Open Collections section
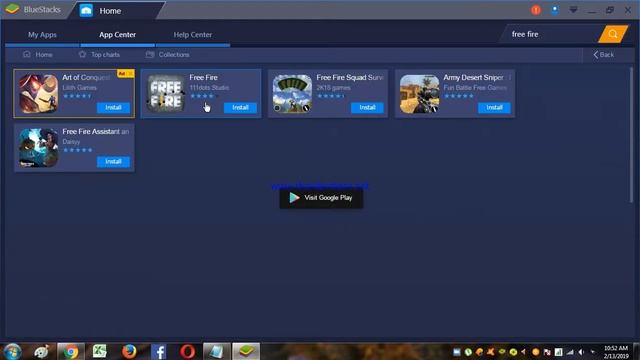This screenshot has width=640, height=360. point(168,55)
